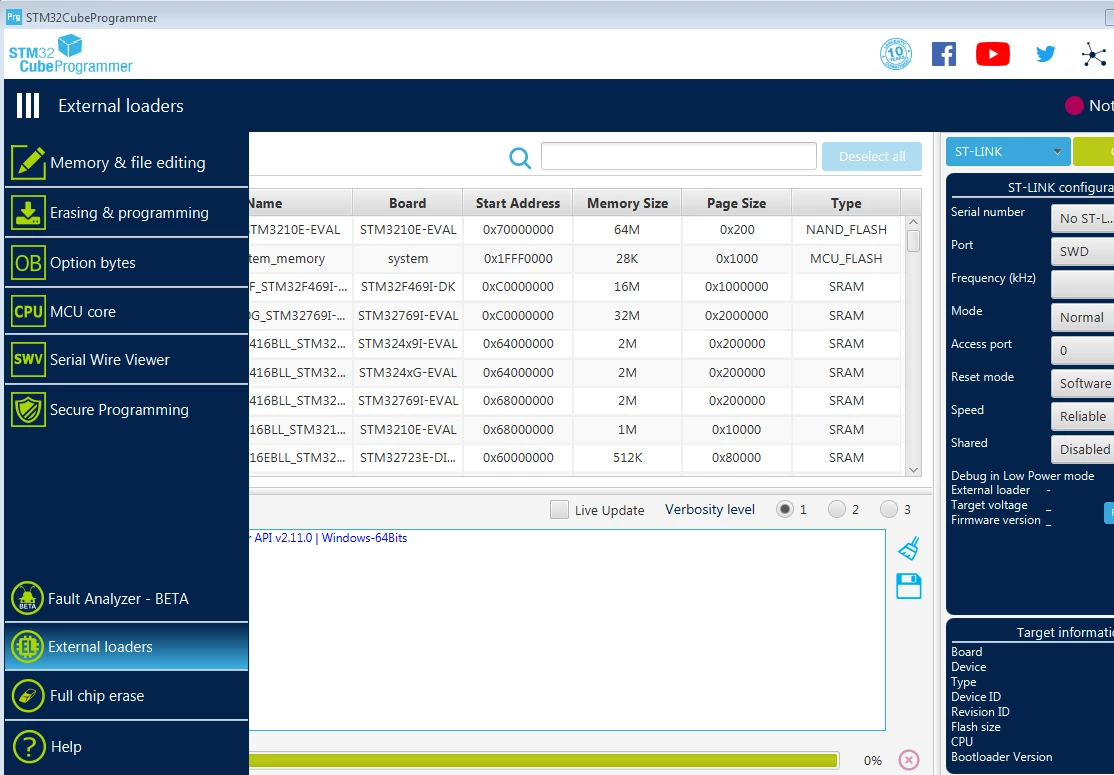
Task: Open the SWV Serial Wire Viewer icon
Action: (x=28, y=359)
